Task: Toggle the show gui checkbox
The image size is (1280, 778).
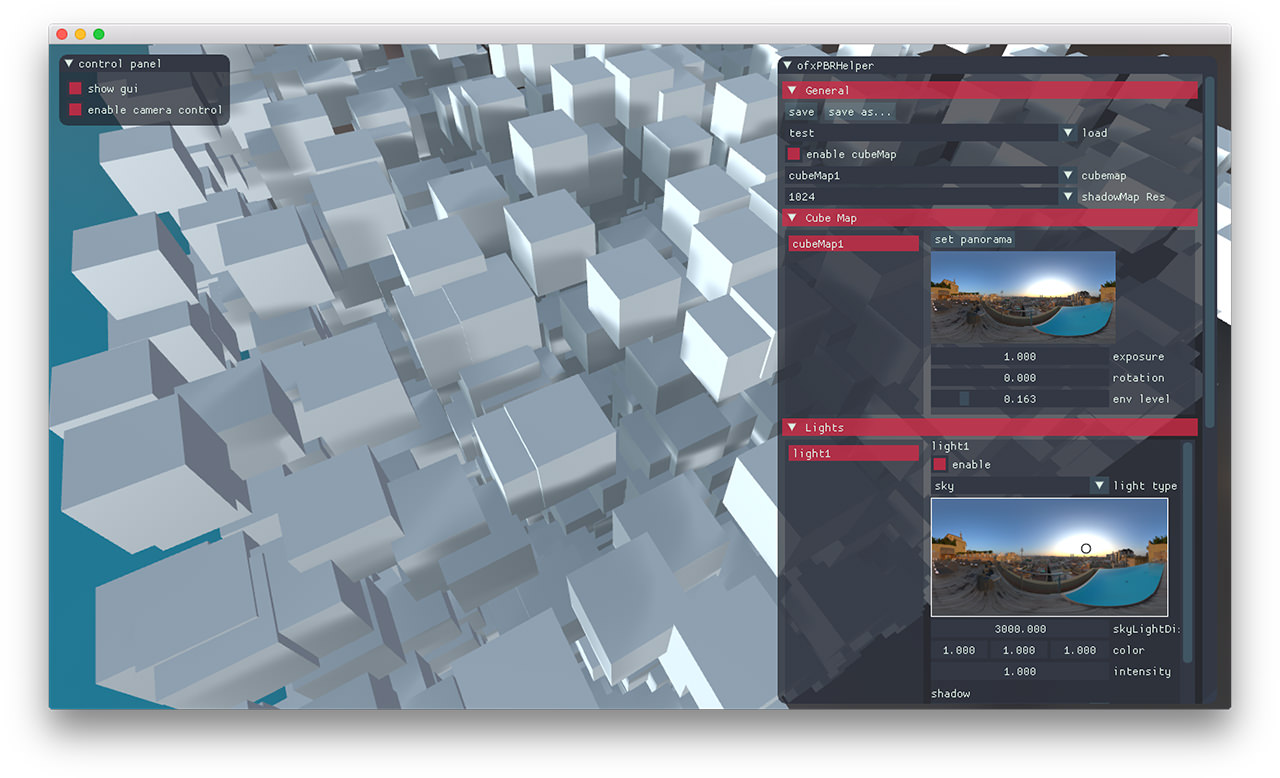Action: 75,88
